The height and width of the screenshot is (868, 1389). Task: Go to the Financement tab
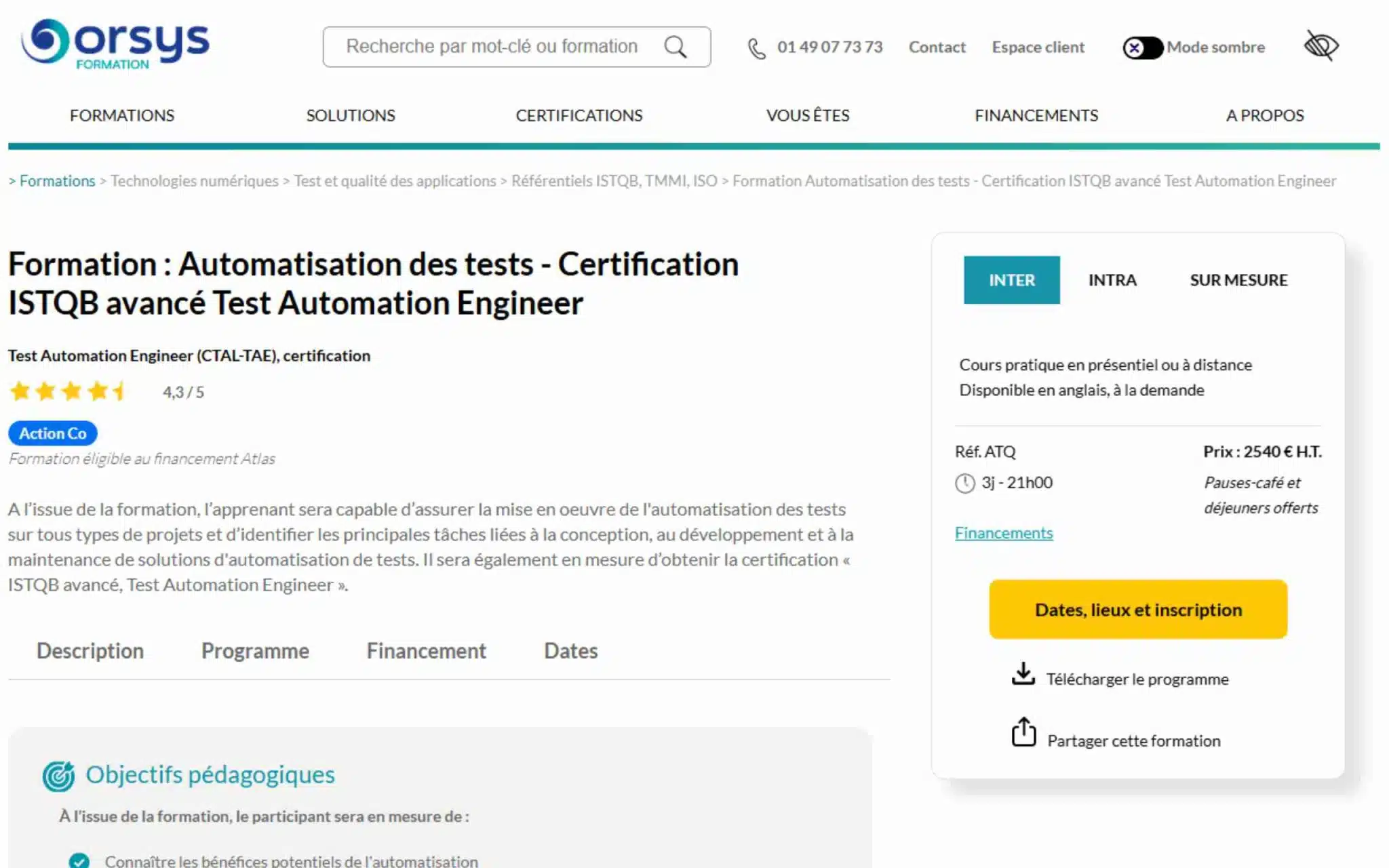coord(427,651)
